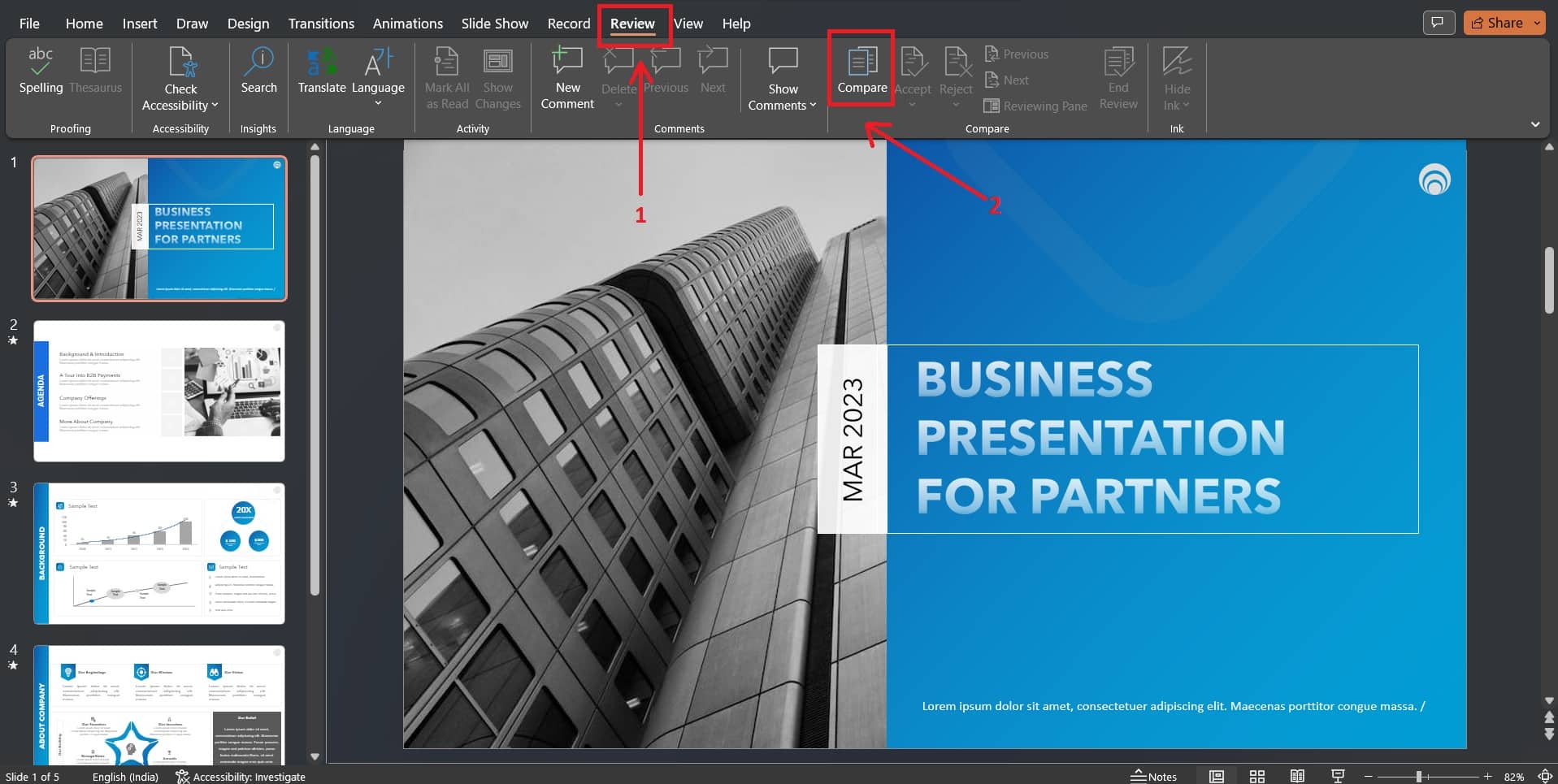Add a New Comment
This screenshot has height=784, width=1558.
click(566, 77)
